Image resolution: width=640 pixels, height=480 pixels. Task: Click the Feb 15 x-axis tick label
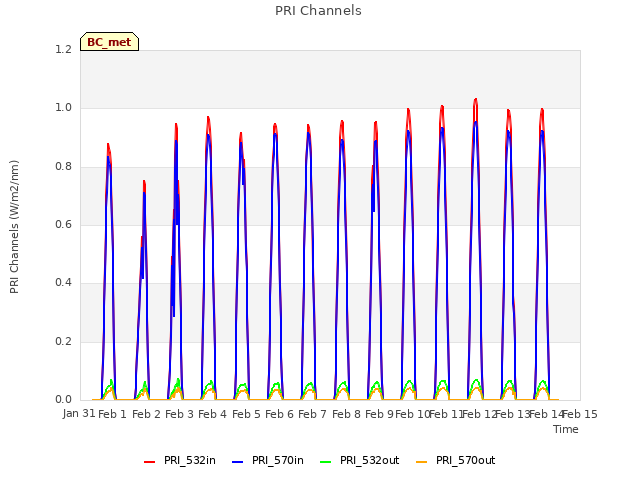pyautogui.click(x=580, y=414)
